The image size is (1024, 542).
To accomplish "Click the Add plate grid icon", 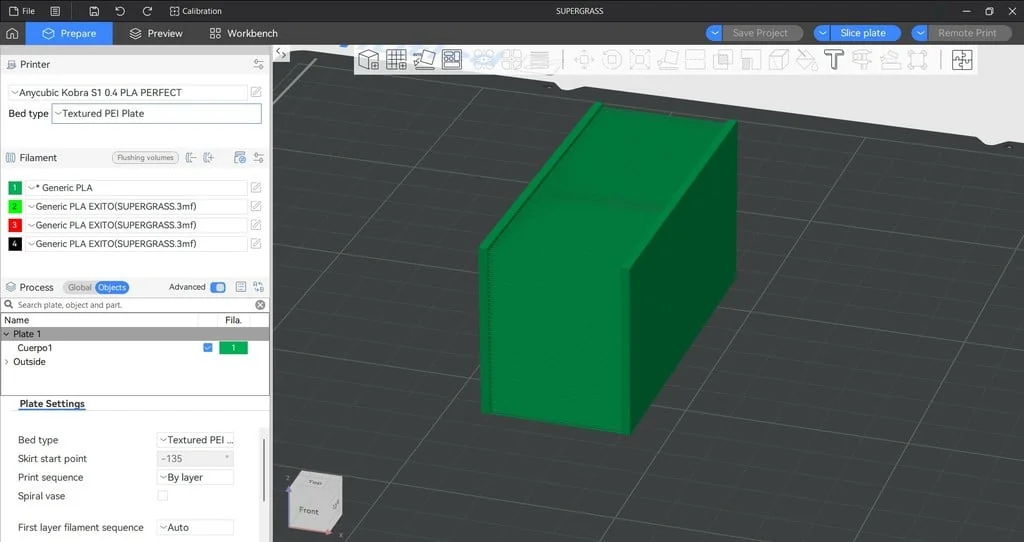I will pos(396,60).
